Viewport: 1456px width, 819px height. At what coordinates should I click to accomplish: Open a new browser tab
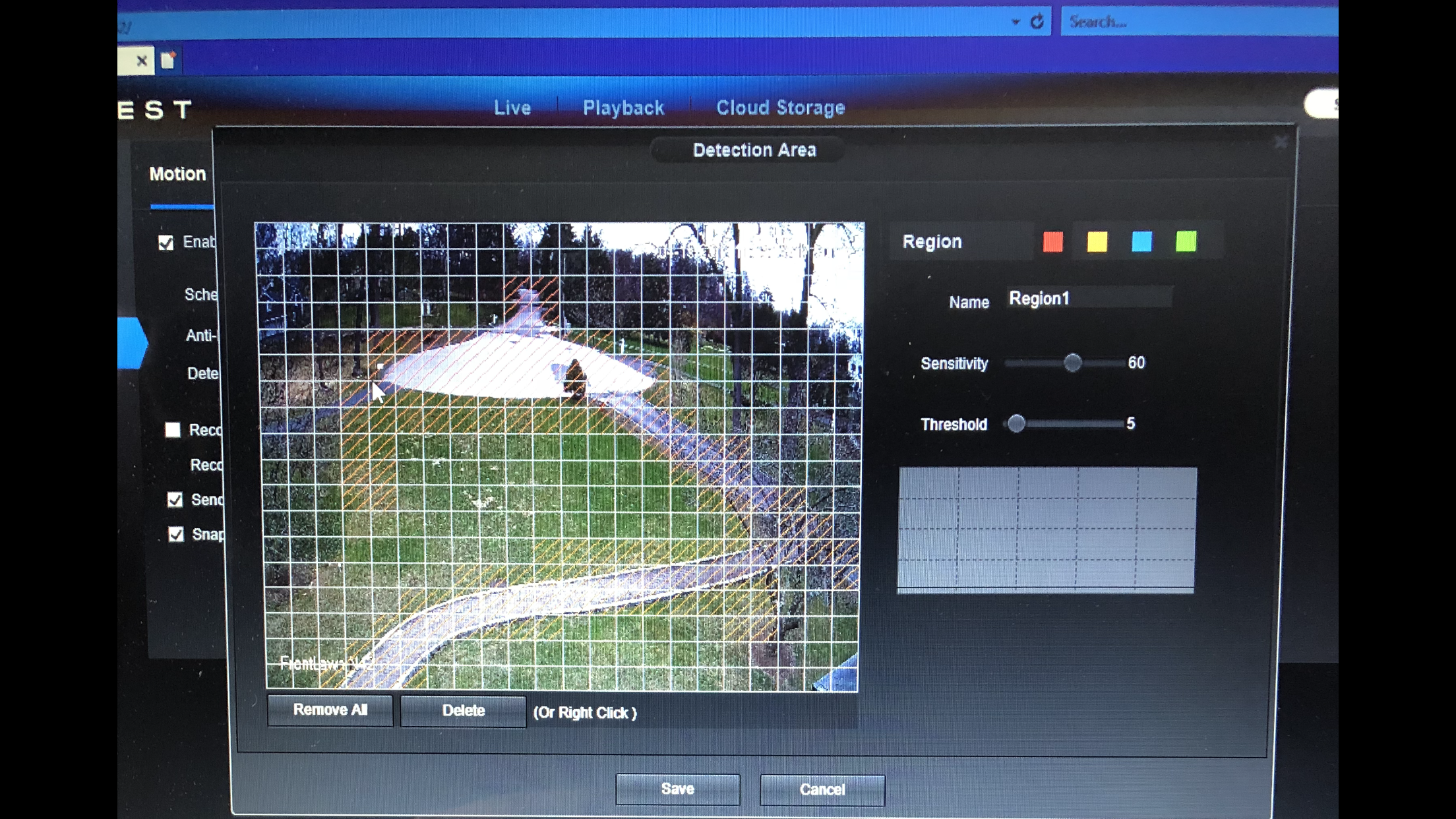click(168, 60)
